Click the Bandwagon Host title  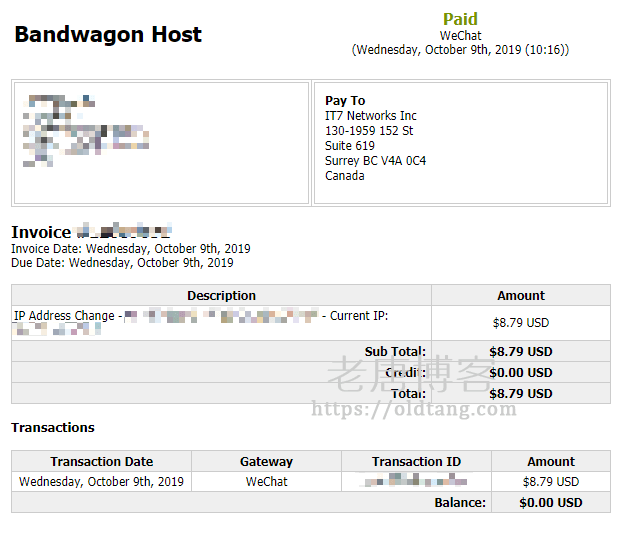(108, 35)
